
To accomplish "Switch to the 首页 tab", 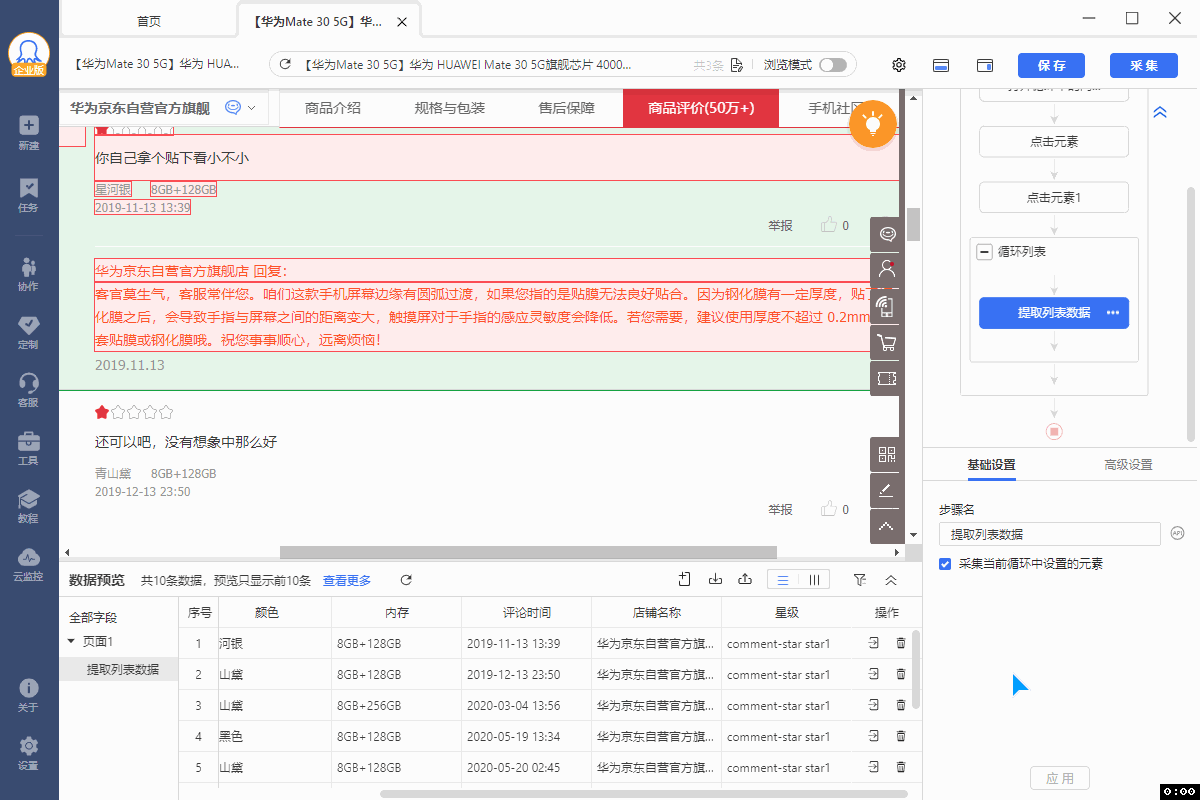I will click(x=149, y=21).
